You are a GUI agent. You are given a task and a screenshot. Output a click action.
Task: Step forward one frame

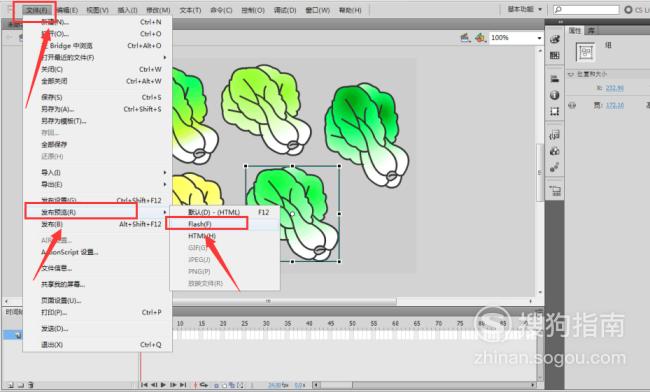coord(173,385)
